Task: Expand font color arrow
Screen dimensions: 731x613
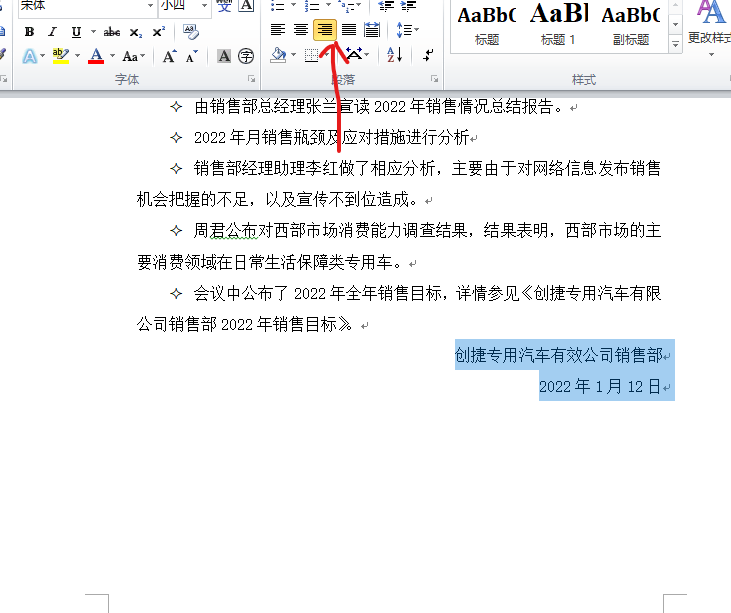Action: point(112,56)
